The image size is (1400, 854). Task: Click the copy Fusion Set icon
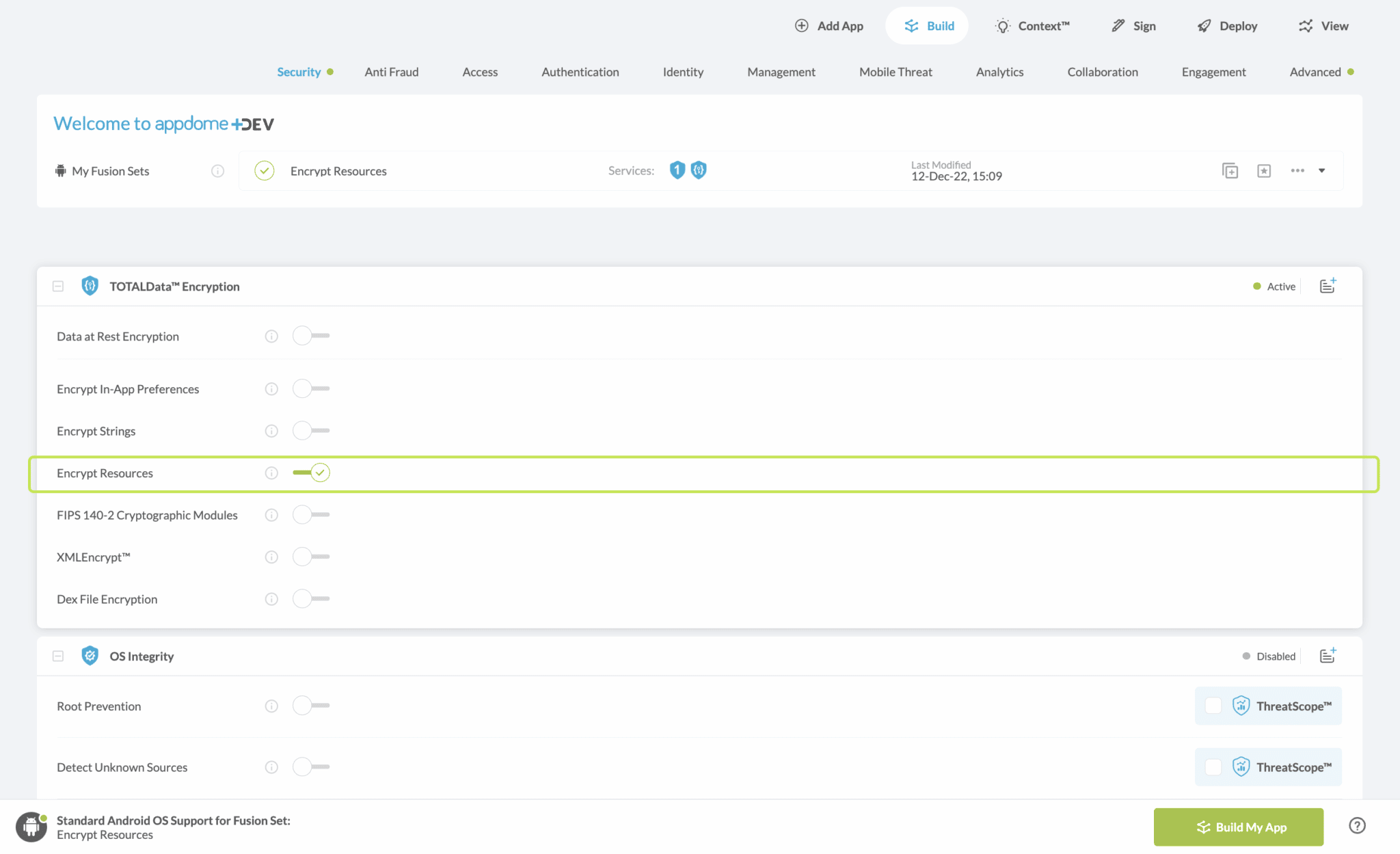pyautogui.click(x=1230, y=171)
